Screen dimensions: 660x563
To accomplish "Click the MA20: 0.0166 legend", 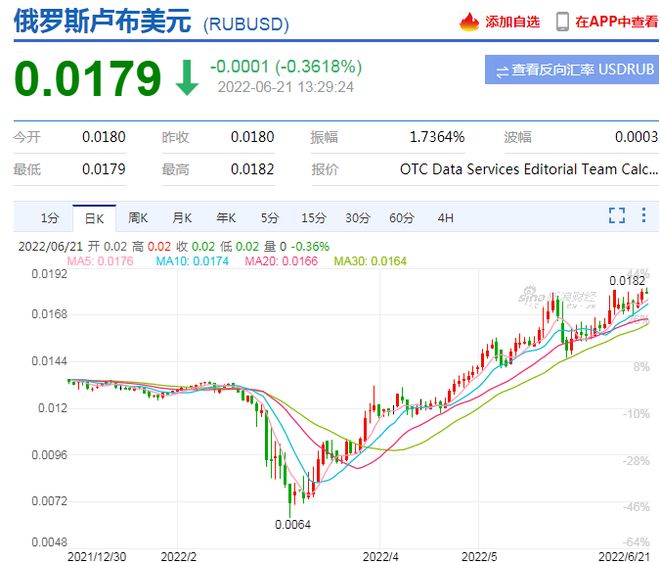I will tap(281, 261).
